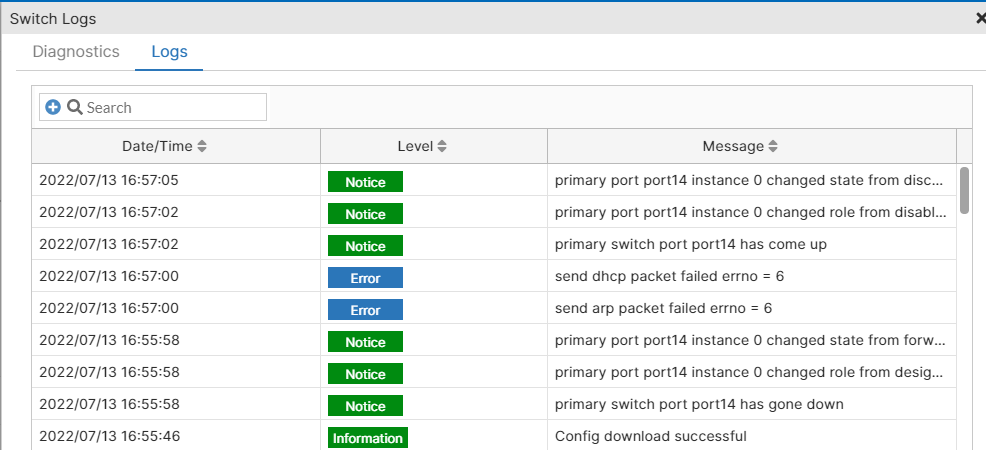Viewport: 986px width, 450px height.
Task: Click the Level column header
Action: (415, 146)
